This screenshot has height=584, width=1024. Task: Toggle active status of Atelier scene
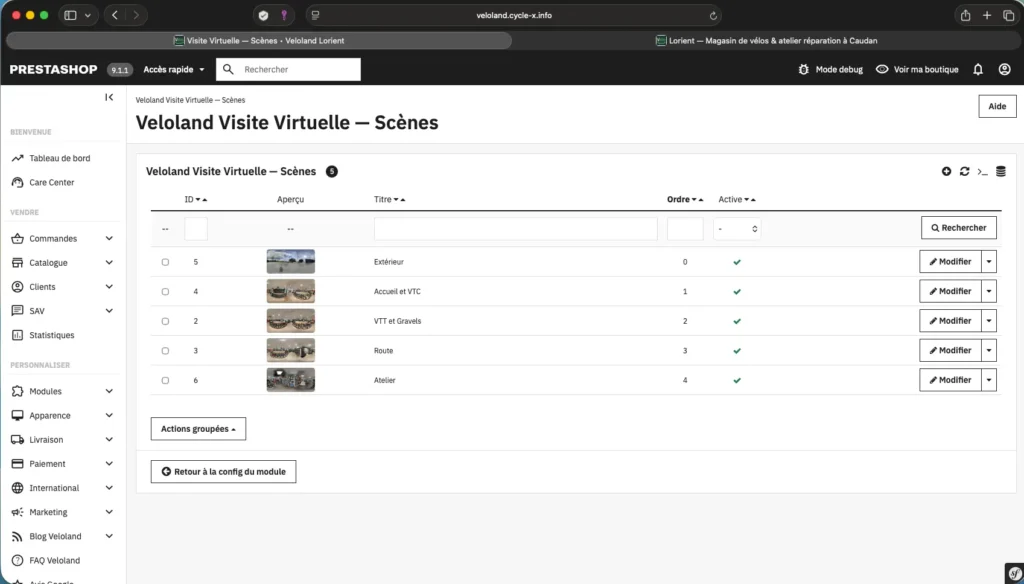[x=737, y=380]
